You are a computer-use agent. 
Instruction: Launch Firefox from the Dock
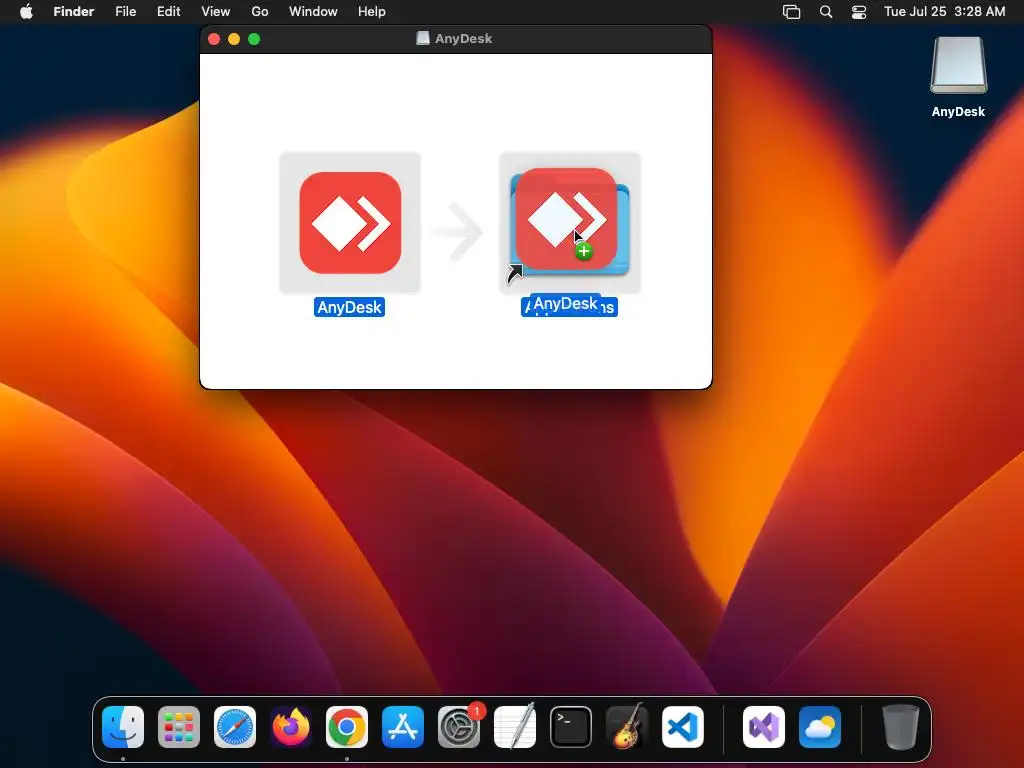291,727
